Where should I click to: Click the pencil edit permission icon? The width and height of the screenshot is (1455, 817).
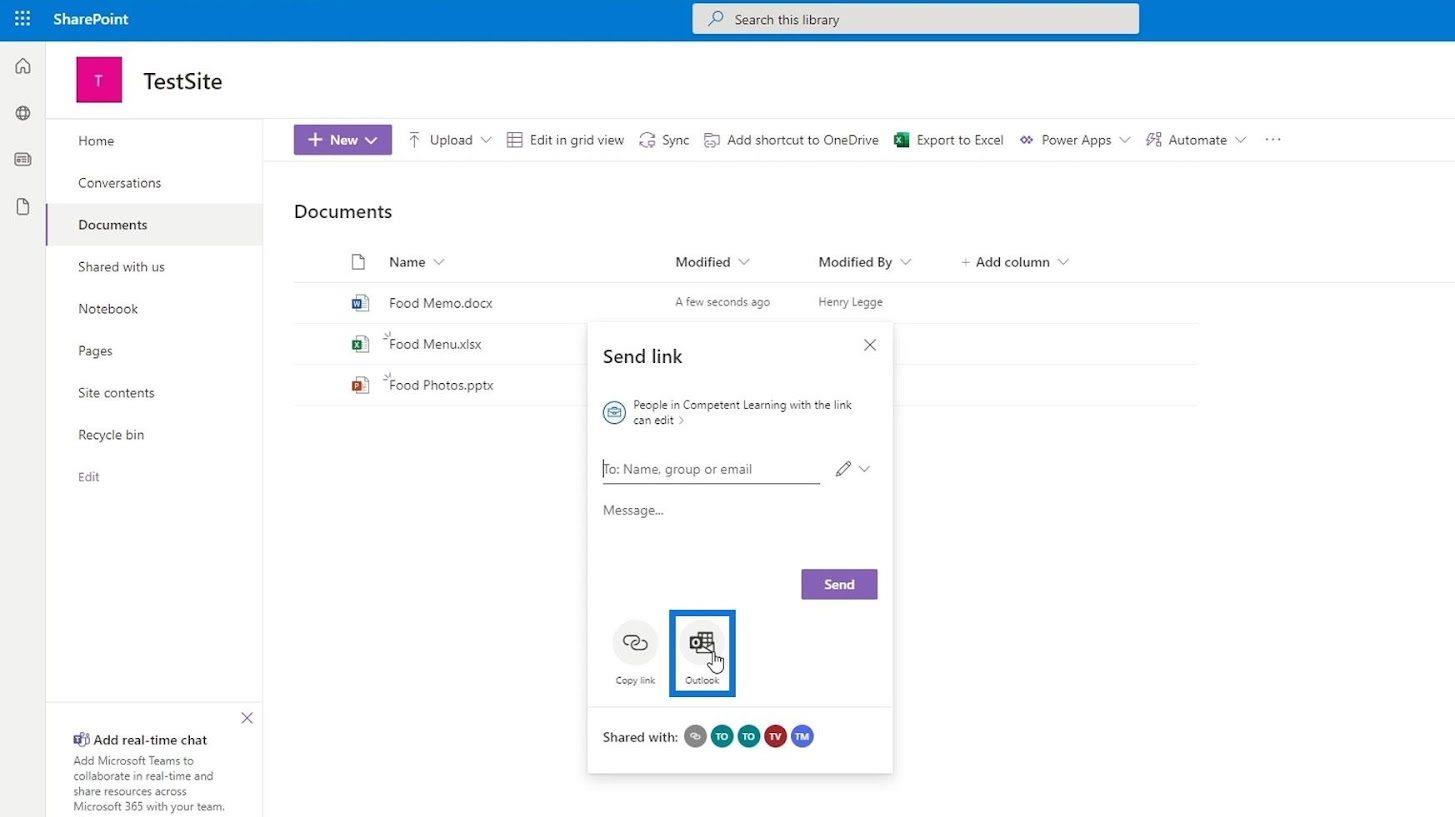coord(843,469)
